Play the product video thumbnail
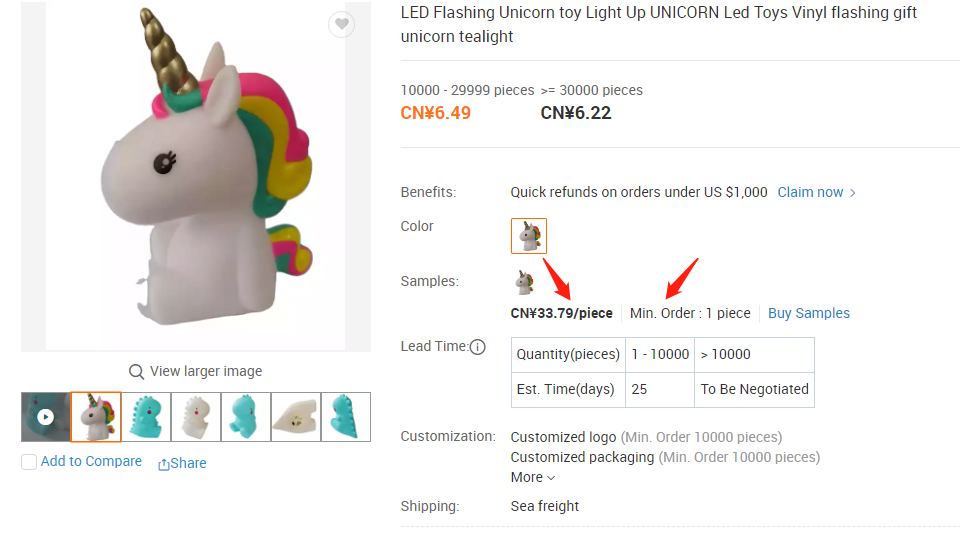Image resolution: width=960 pixels, height=540 pixels. click(x=46, y=417)
